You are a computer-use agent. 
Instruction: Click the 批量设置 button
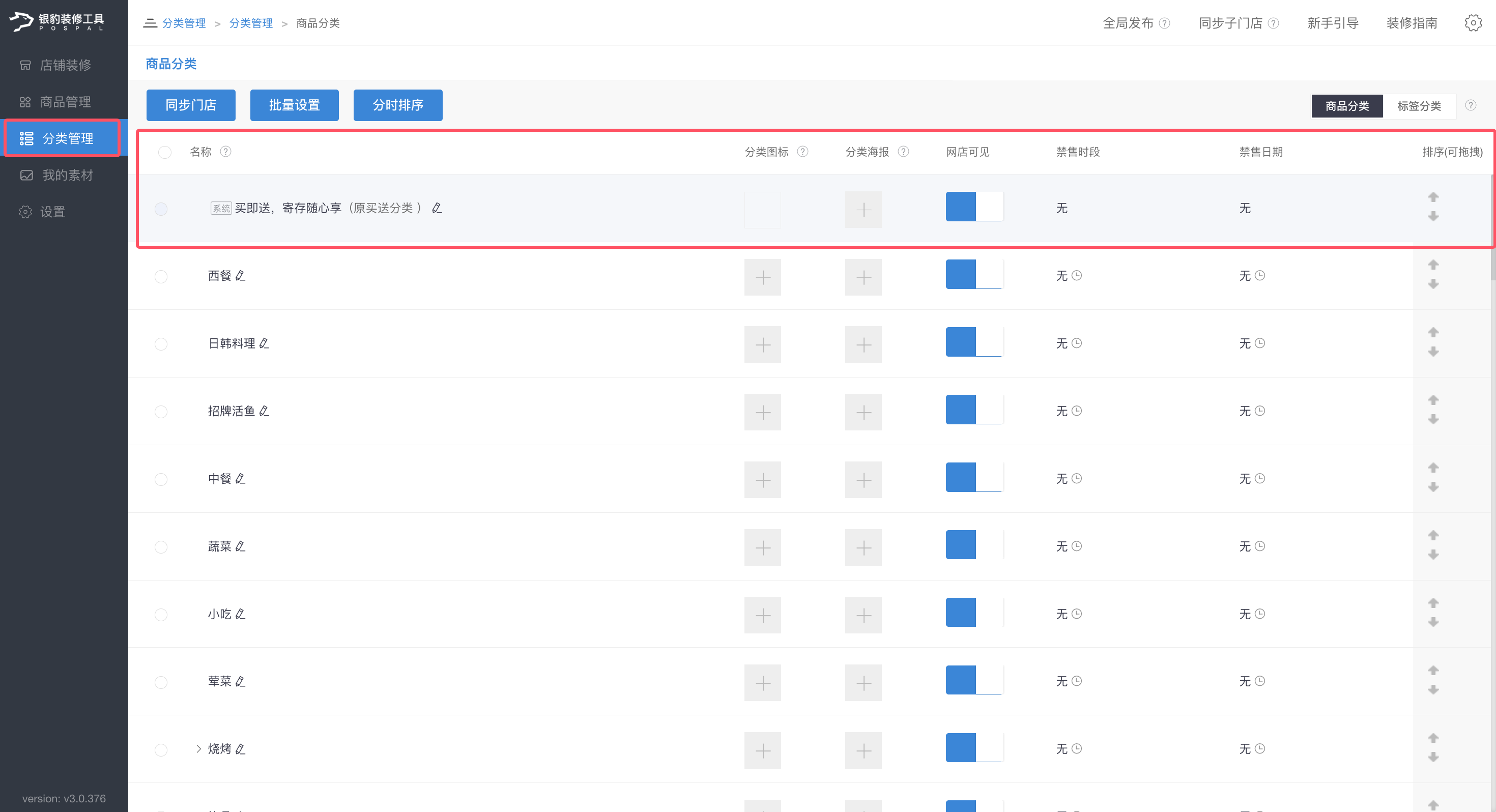pos(295,105)
